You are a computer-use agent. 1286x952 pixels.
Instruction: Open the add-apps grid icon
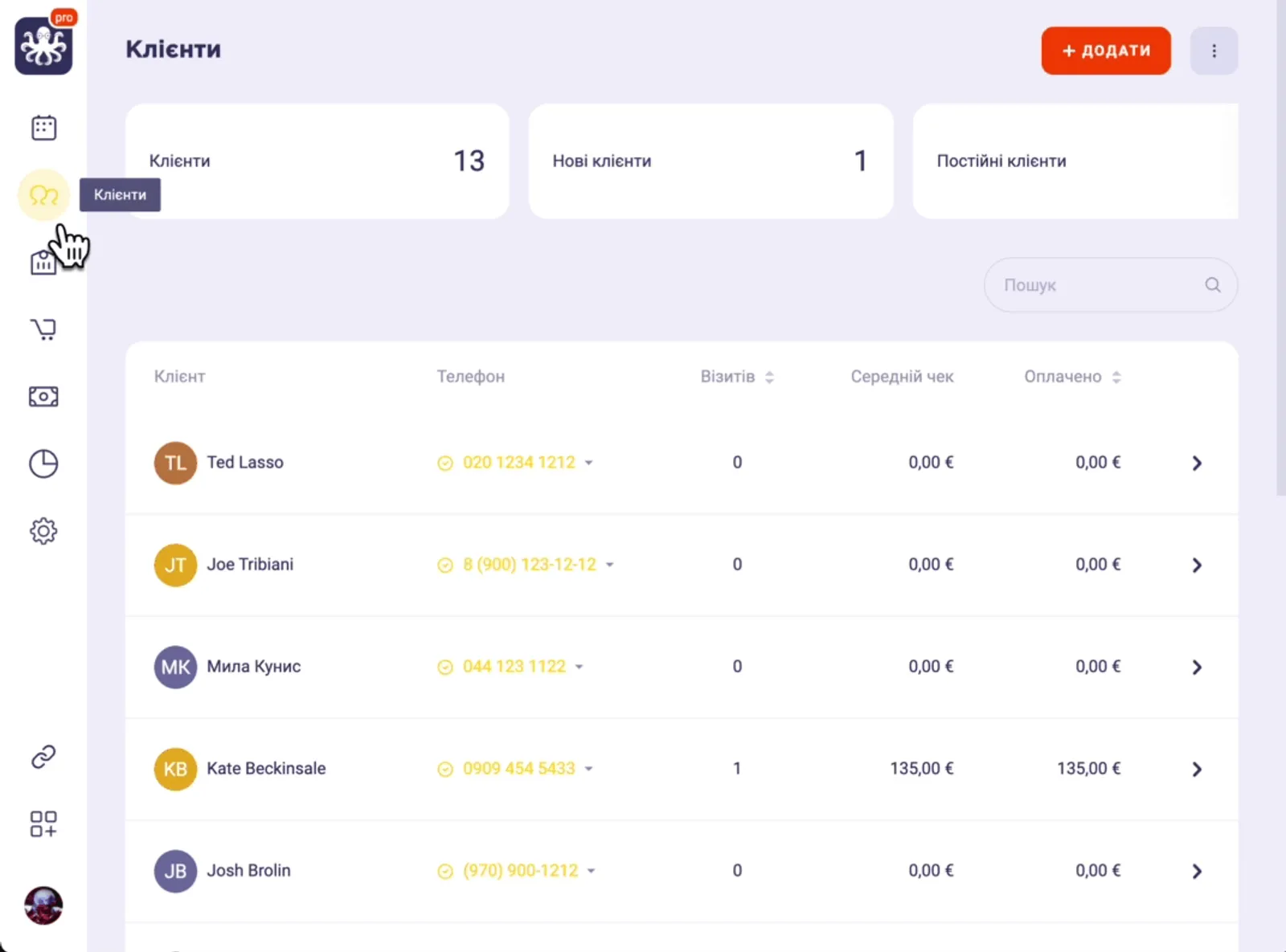click(x=43, y=824)
